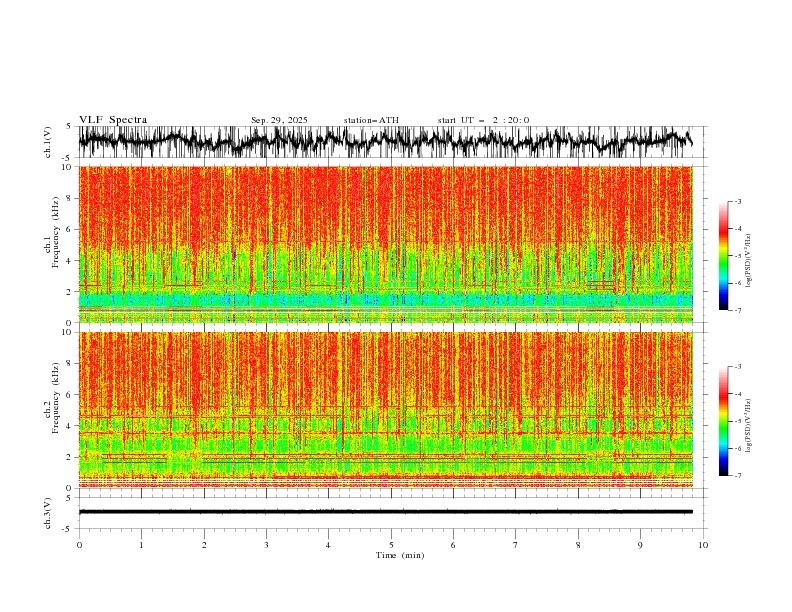
Task: Click the "ch.3(V)" axis label
Action: point(48,513)
